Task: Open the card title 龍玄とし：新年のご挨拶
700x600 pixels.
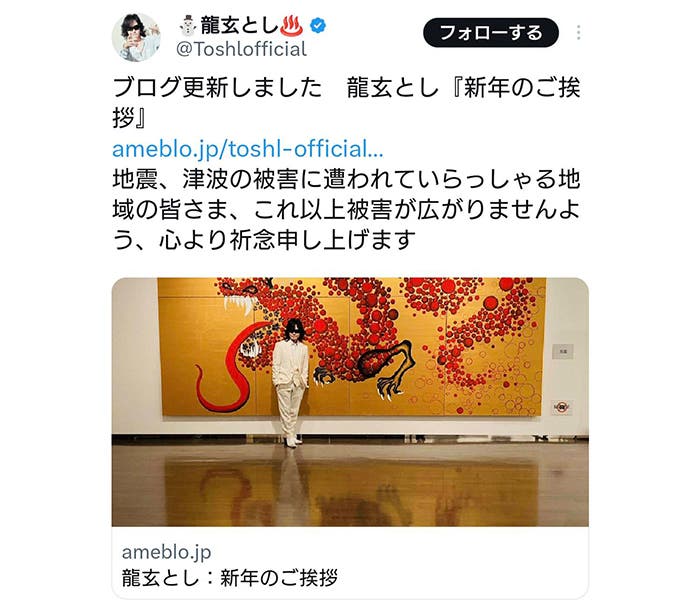Action: pyautogui.click(x=230, y=578)
